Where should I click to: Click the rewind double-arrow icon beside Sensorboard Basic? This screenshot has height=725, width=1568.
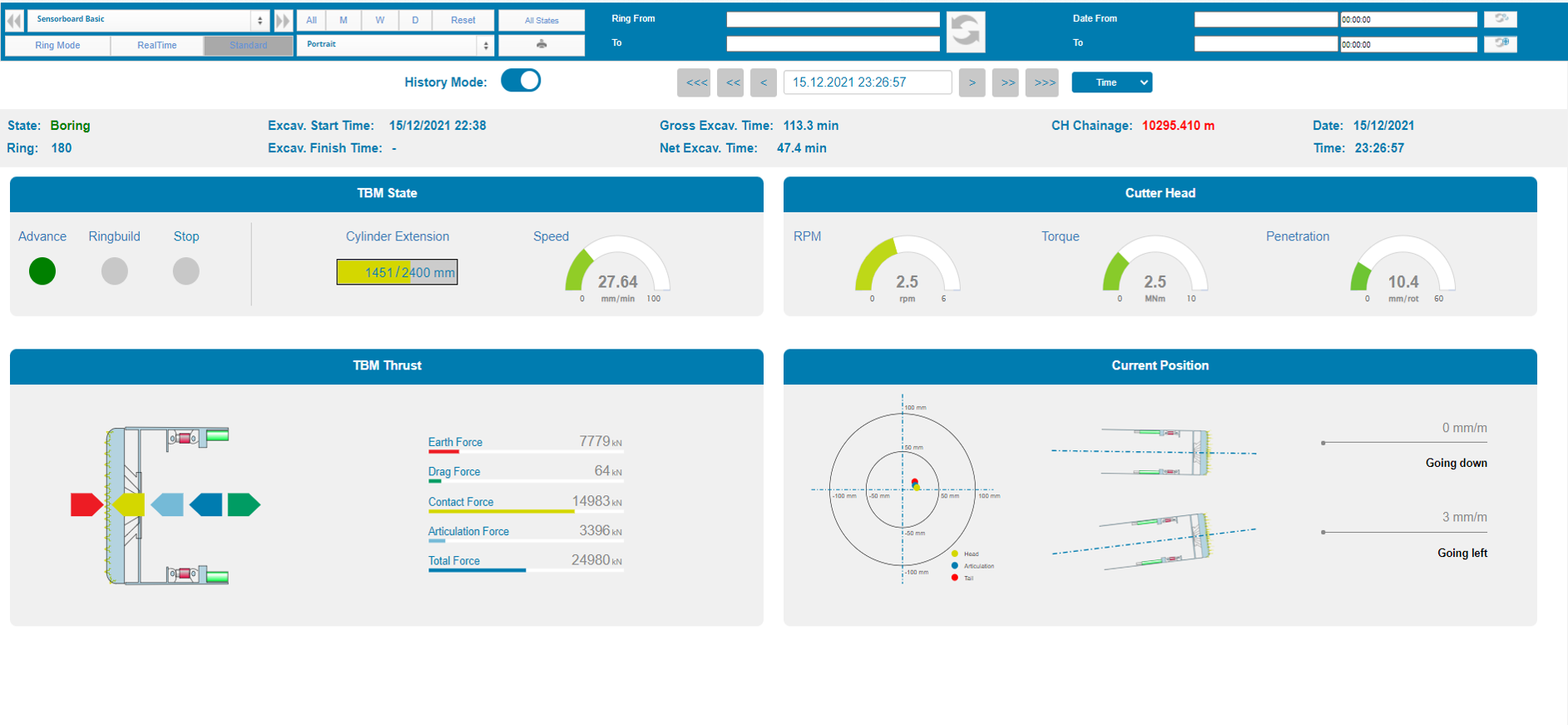coord(14,20)
